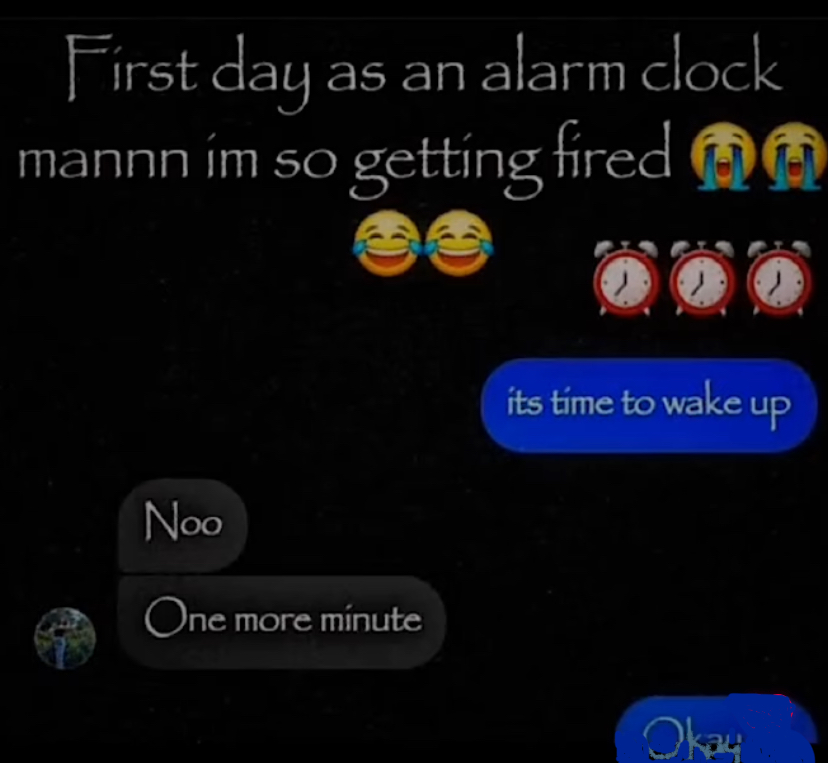Click the second crying face emoji at edge
Image resolution: width=828 pixels, height=763 pixels.
click(796, 156)
